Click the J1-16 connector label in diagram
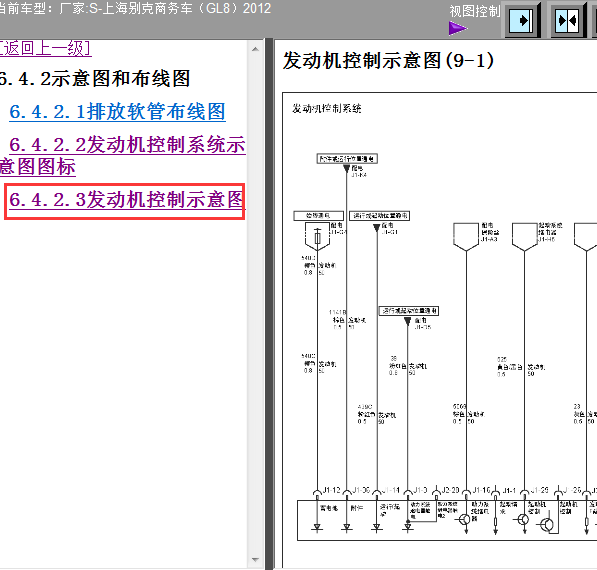 click(x=482, y=490)
